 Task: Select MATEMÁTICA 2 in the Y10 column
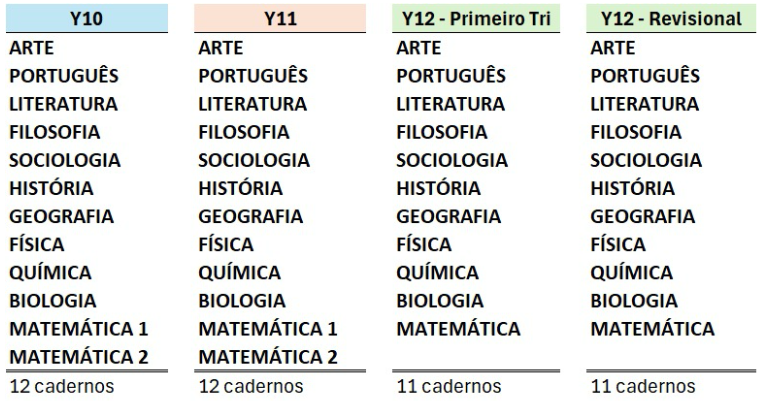pyautogui.click(x=78, y=357)
